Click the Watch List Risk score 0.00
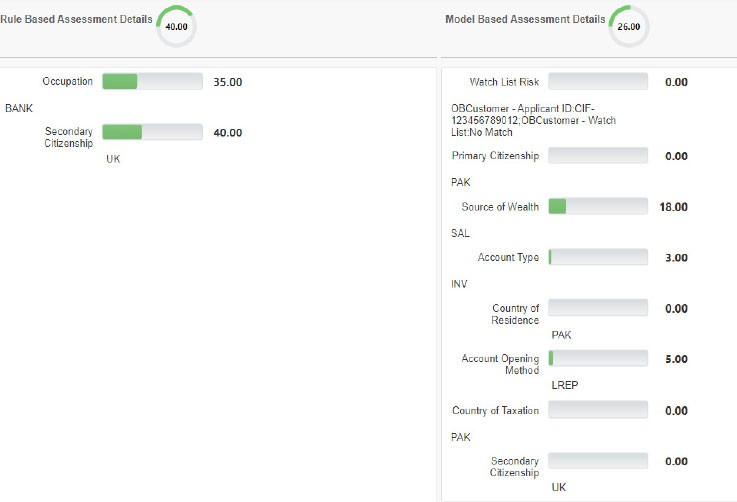Viewport: 737px width, 502px height. (676, 82)
